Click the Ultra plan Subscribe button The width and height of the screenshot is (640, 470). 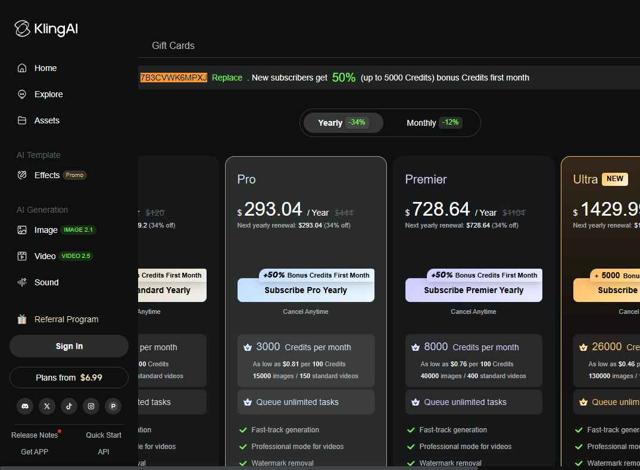coord(607,290)
